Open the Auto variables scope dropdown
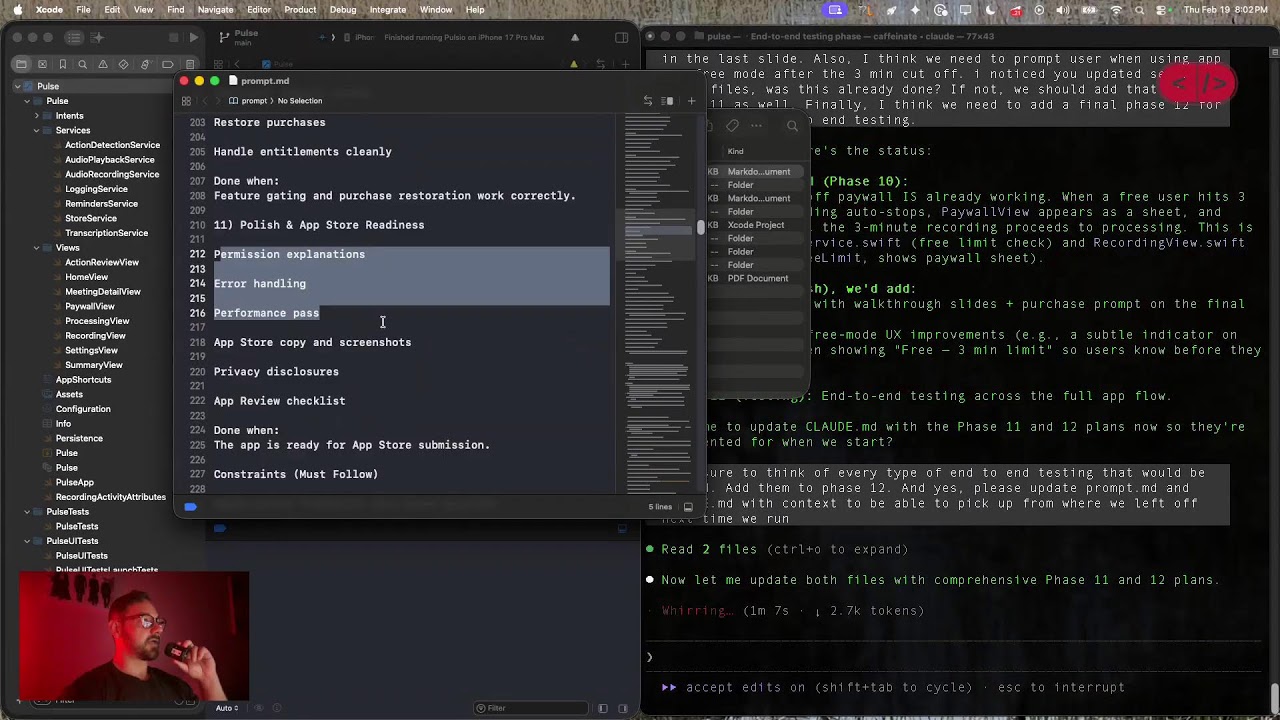 (227, 708)
